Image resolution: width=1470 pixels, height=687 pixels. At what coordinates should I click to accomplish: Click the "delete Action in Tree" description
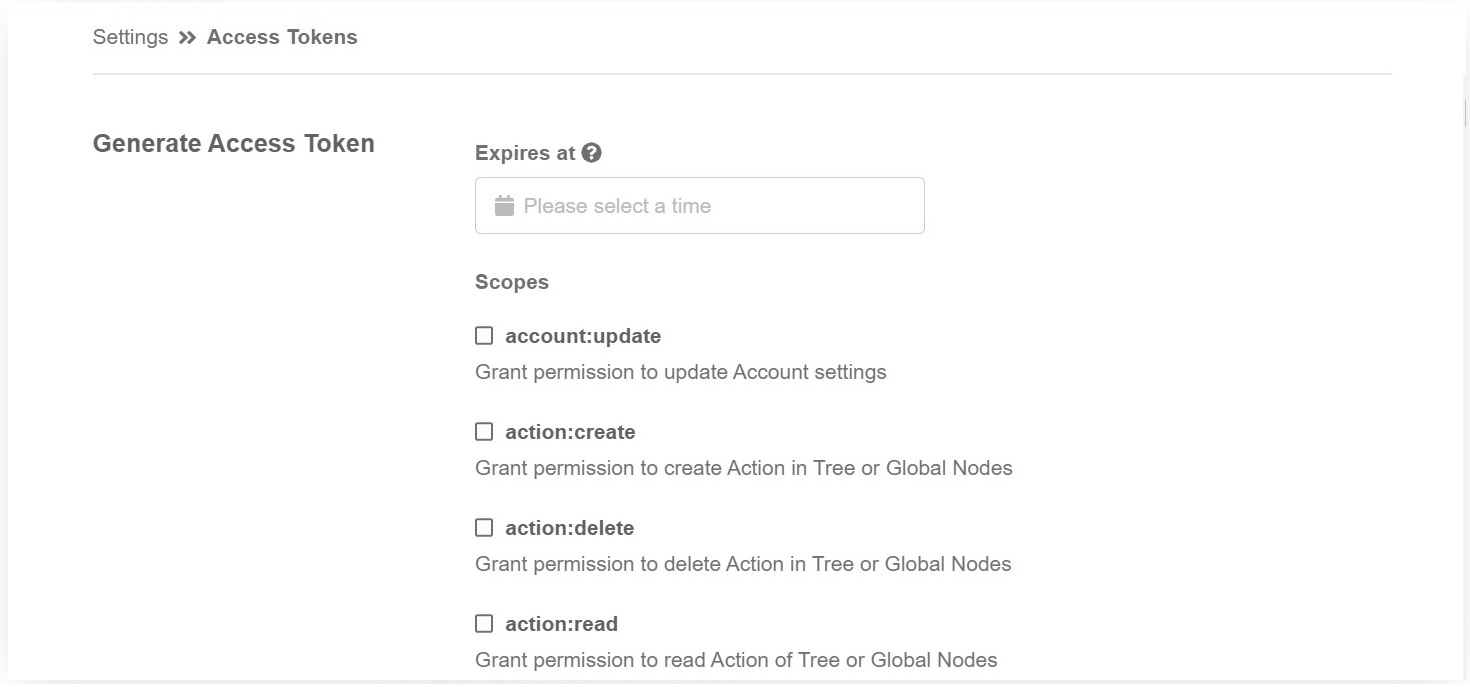743,564
